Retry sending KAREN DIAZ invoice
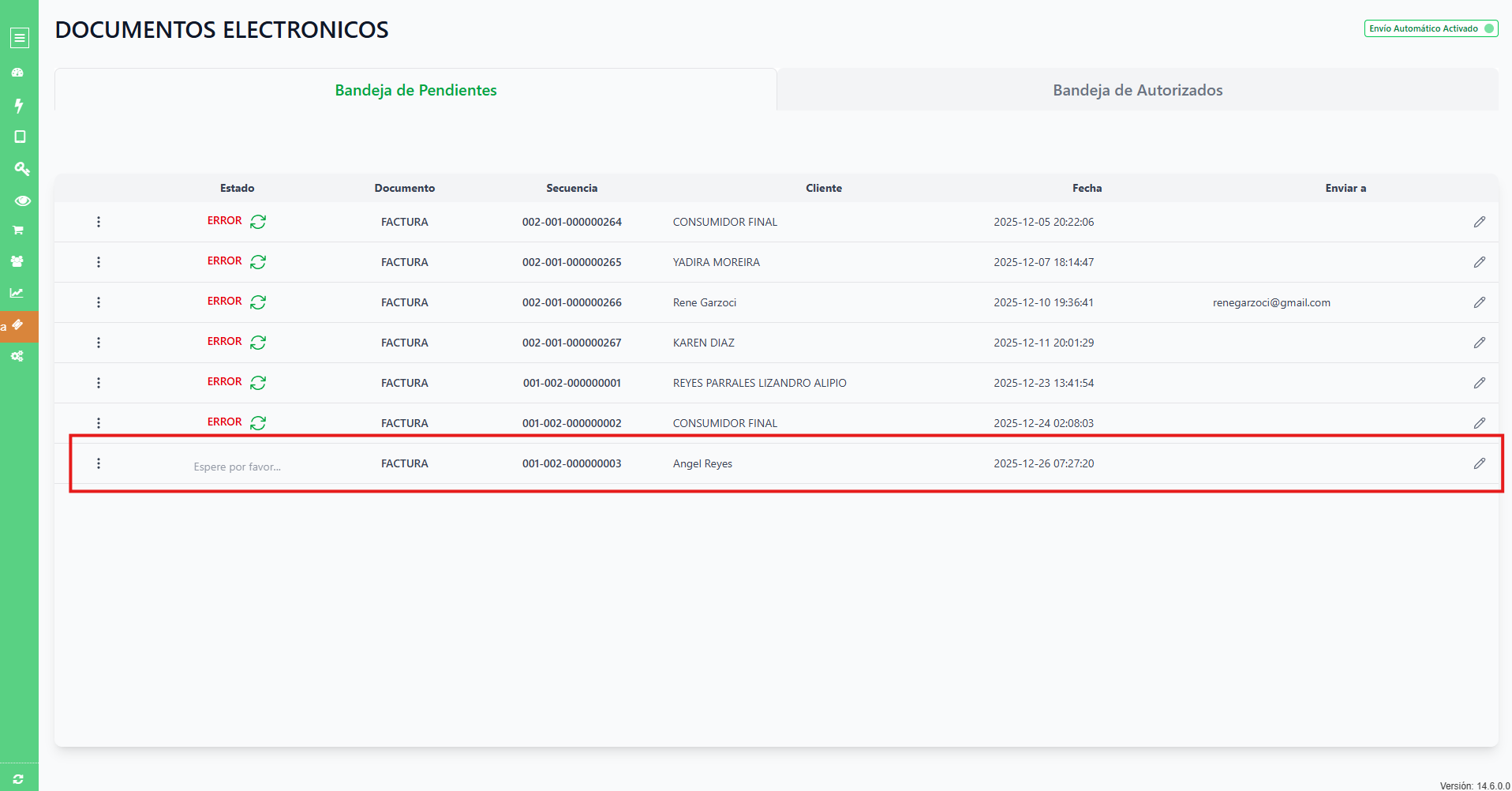 [258, 343]
